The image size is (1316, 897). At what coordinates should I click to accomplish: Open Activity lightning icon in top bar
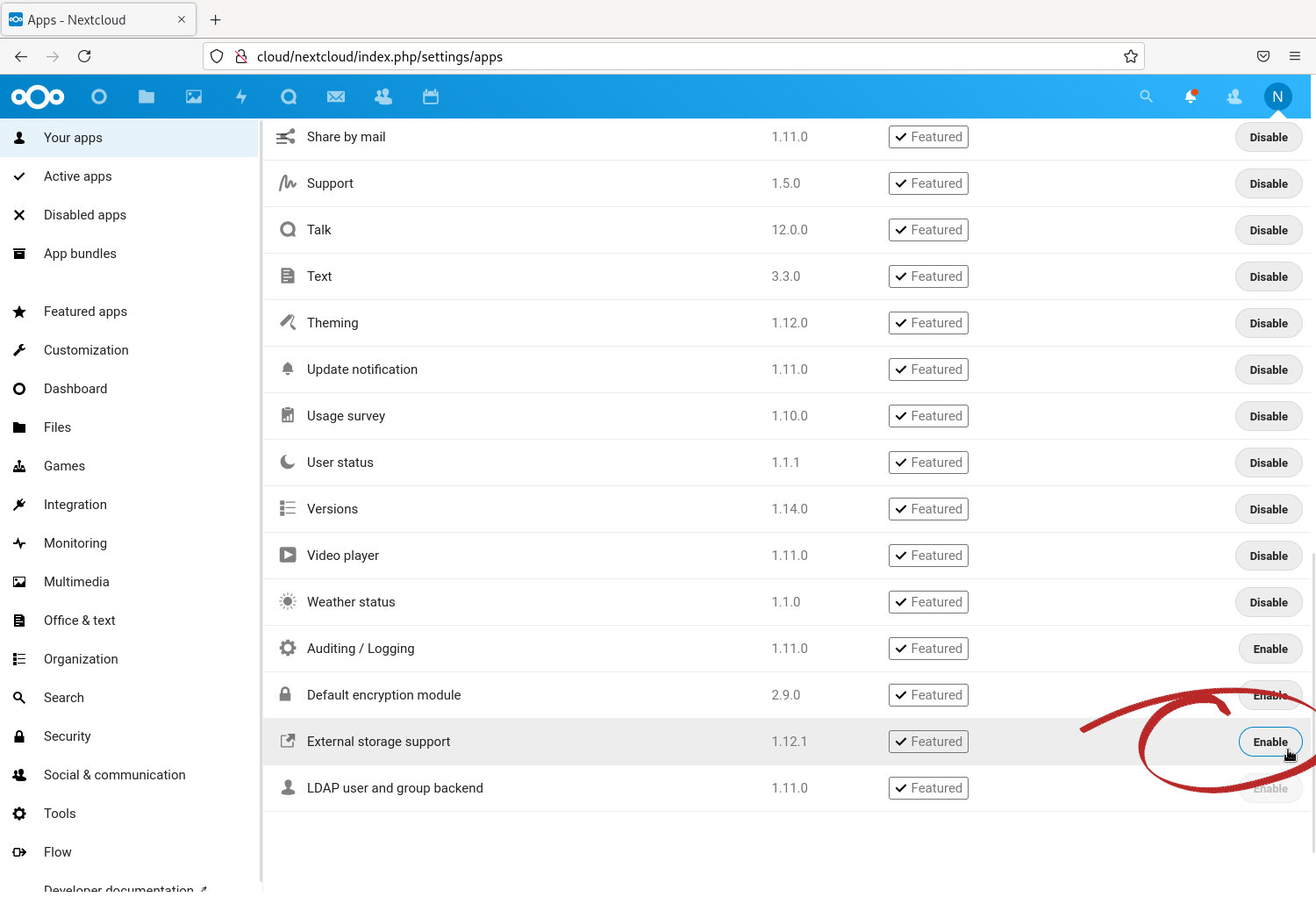coord(241,97)
